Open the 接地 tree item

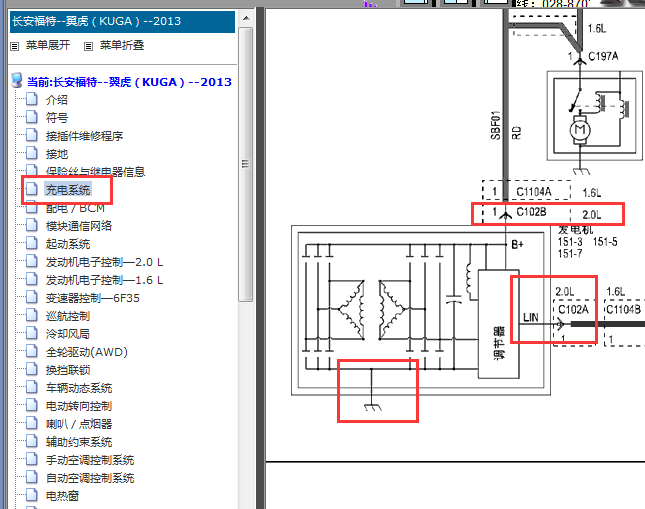(x=57, y=154)
